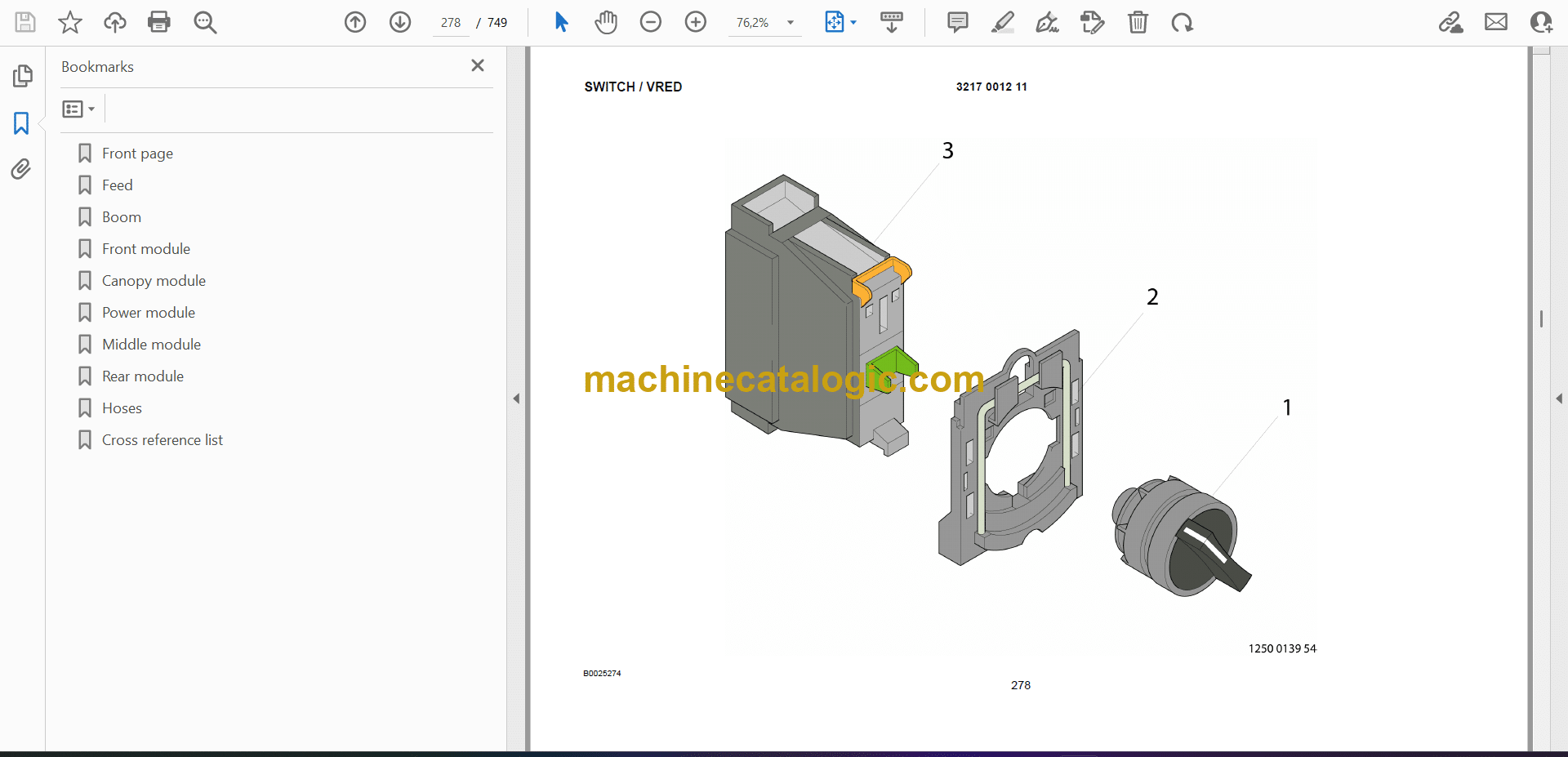Toggle the Bookmarks side panel icon

(21, 123)
